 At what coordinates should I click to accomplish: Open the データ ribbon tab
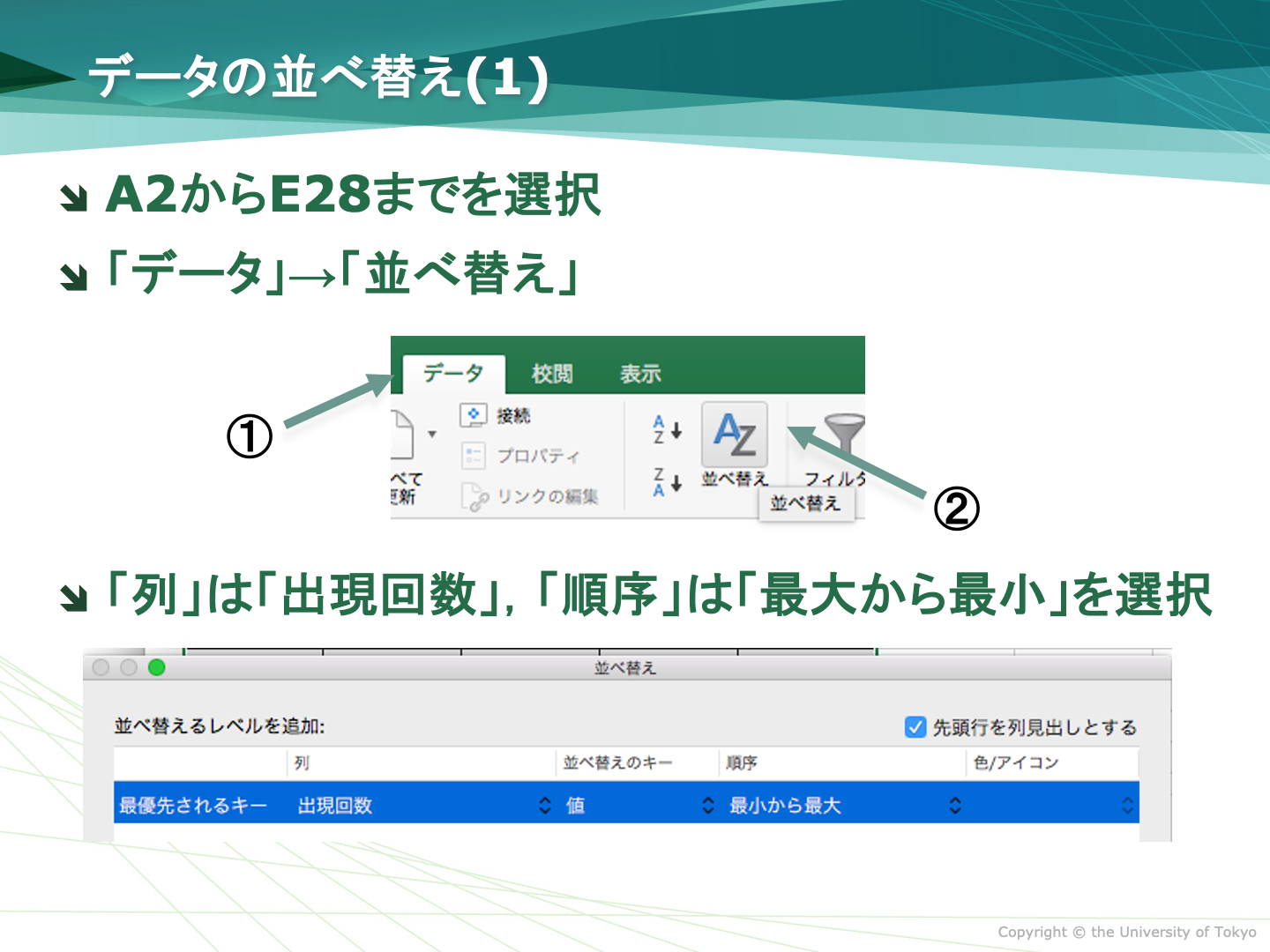(x=453, y=374)
